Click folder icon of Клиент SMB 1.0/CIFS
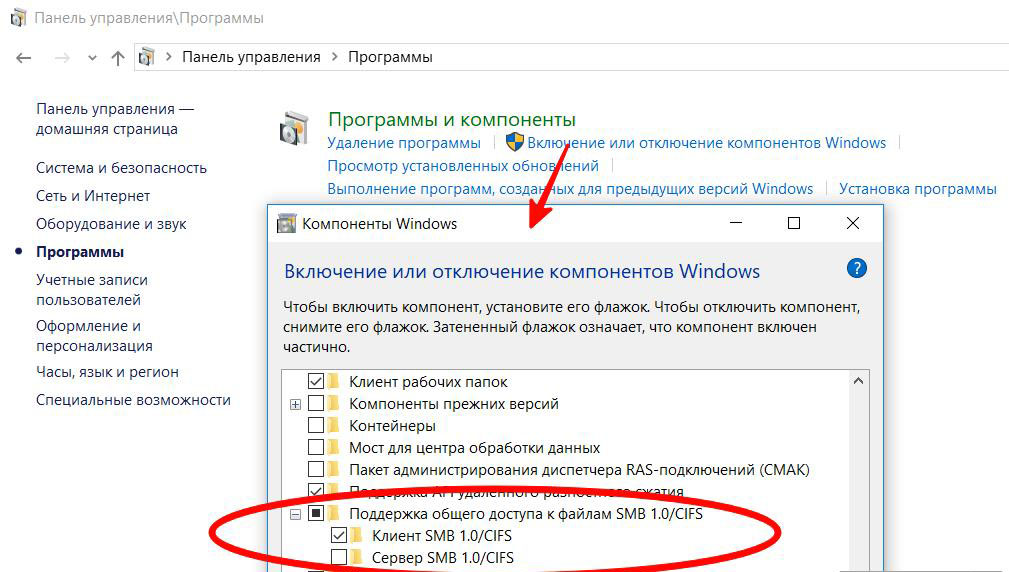Viewport: 1009px width, 572px height. click(356, 535)
